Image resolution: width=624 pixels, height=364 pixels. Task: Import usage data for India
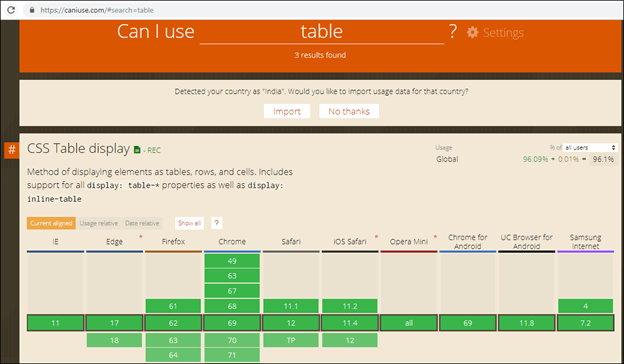(287, 111)
